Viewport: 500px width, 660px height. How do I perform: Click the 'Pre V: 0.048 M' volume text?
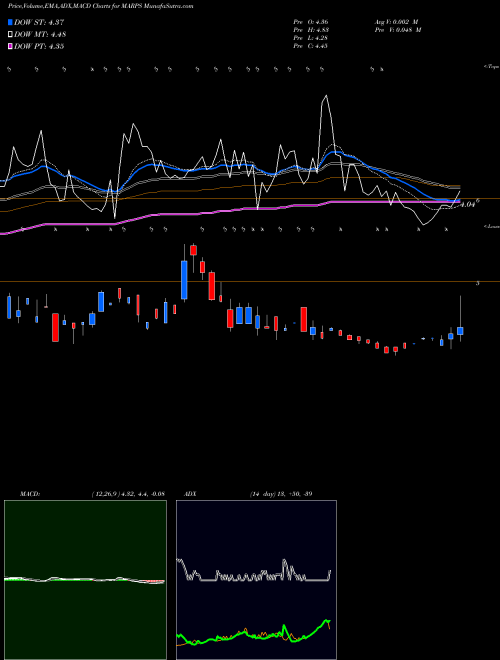(397, 30)
